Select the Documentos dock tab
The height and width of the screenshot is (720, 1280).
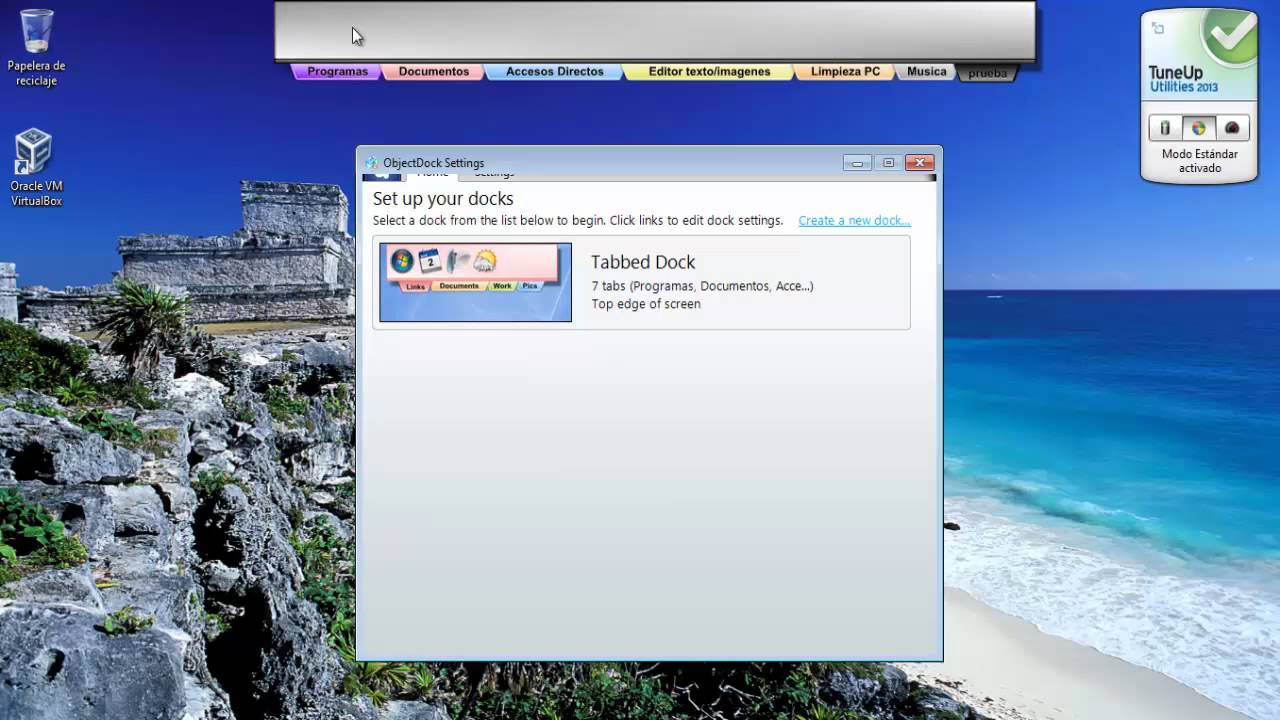[x=433, y=72]
